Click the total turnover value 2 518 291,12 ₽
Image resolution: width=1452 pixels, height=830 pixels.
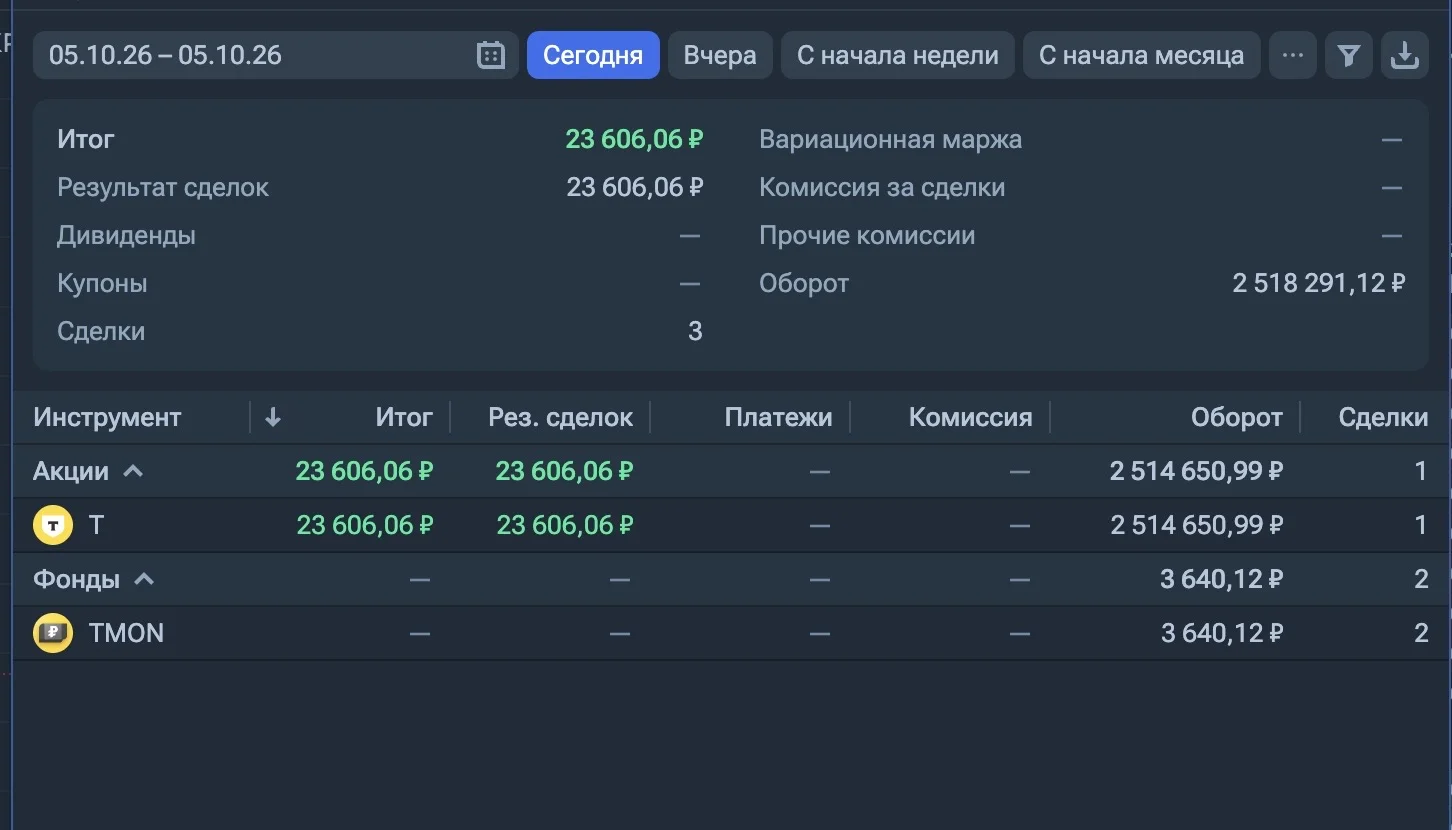[x=1318, y=284]
